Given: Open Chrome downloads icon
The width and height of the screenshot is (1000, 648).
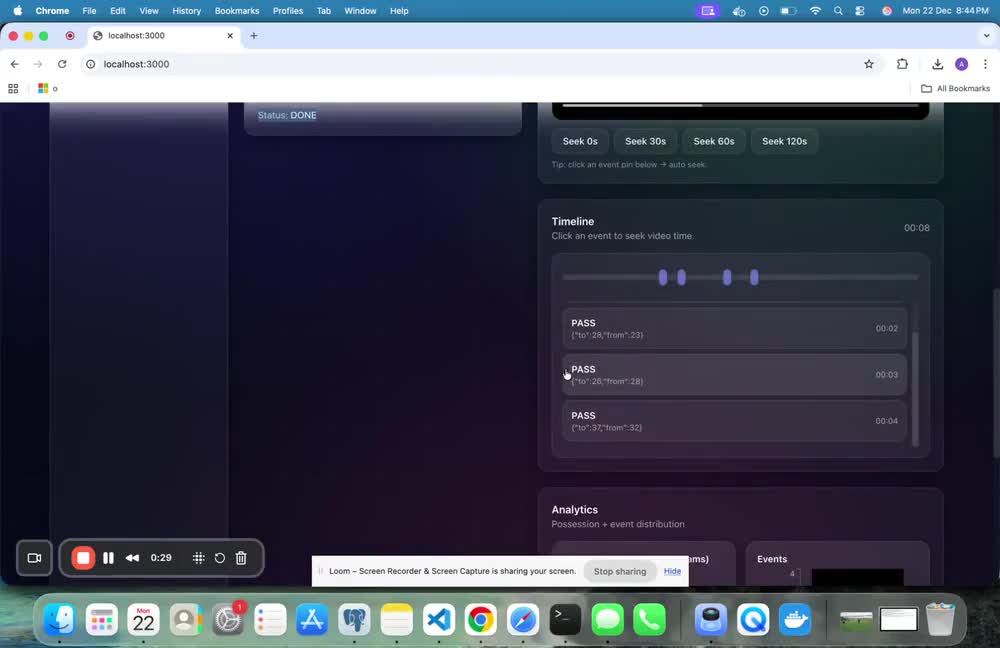Looking at the screenshot, I should (937, 64).
